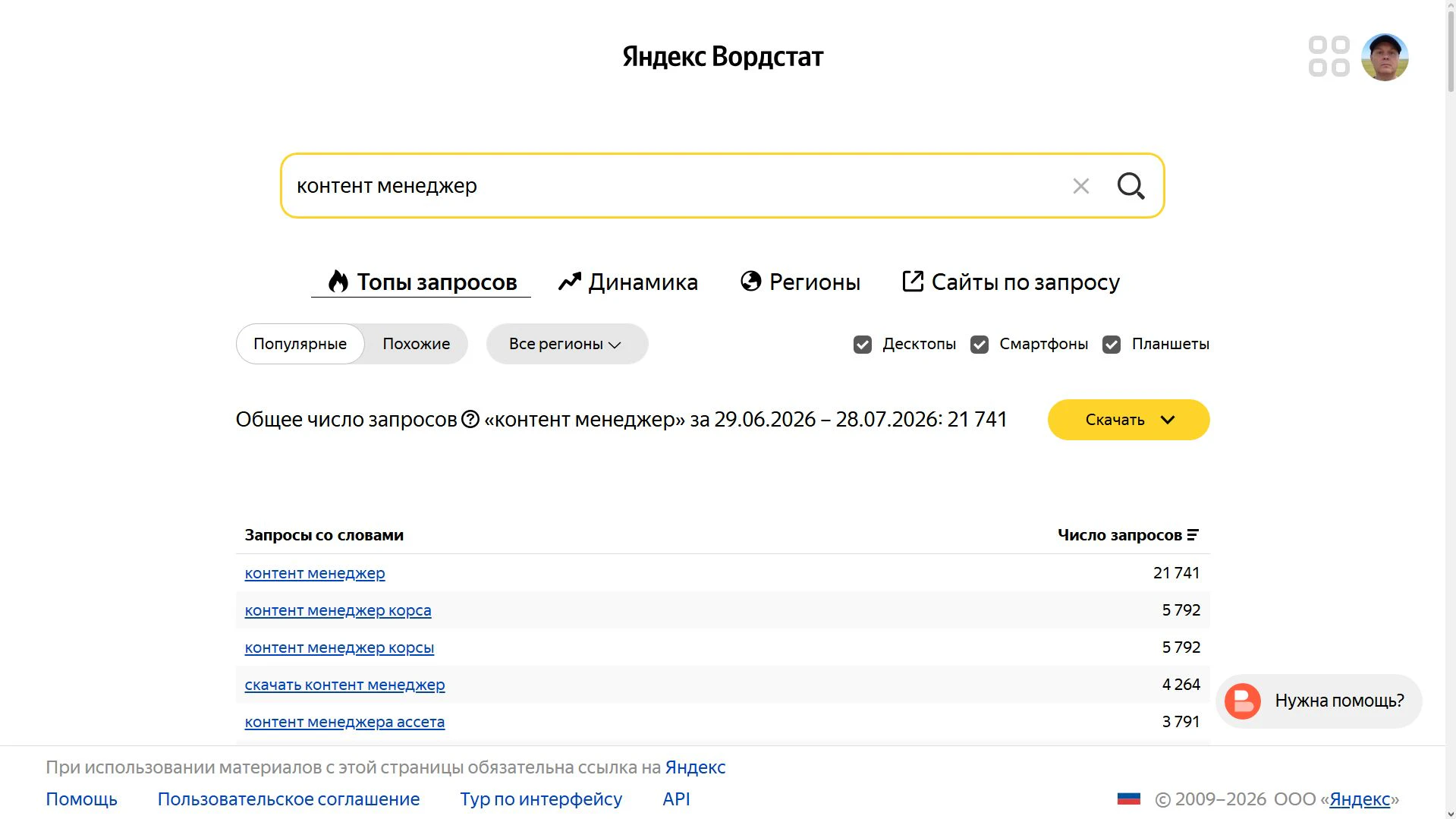The height and width of the screenshot is (819, 1456).
Task: Run search with the magnifier icon
Action: point(1131,186)
